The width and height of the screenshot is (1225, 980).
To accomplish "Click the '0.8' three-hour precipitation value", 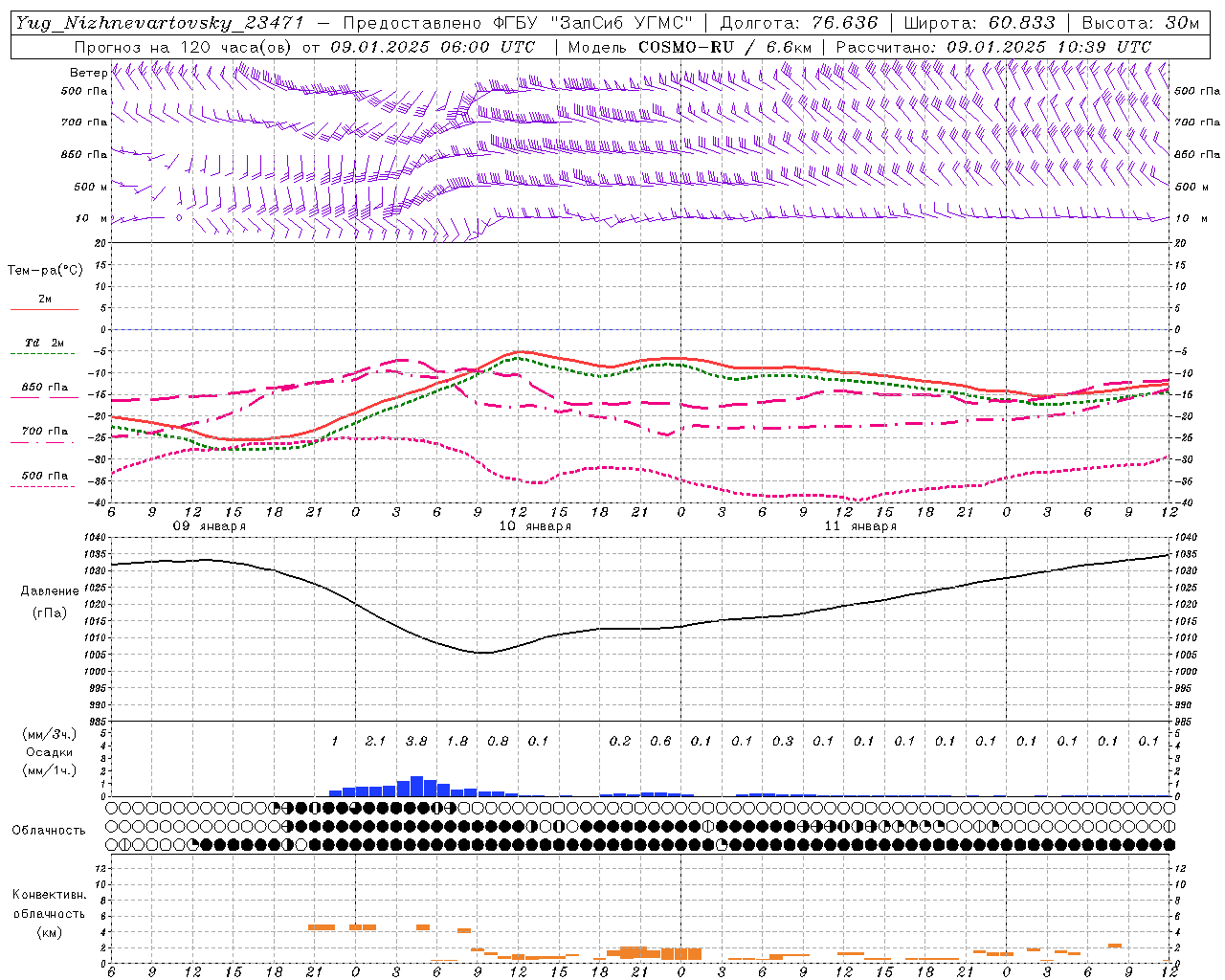I will [498, 741].
